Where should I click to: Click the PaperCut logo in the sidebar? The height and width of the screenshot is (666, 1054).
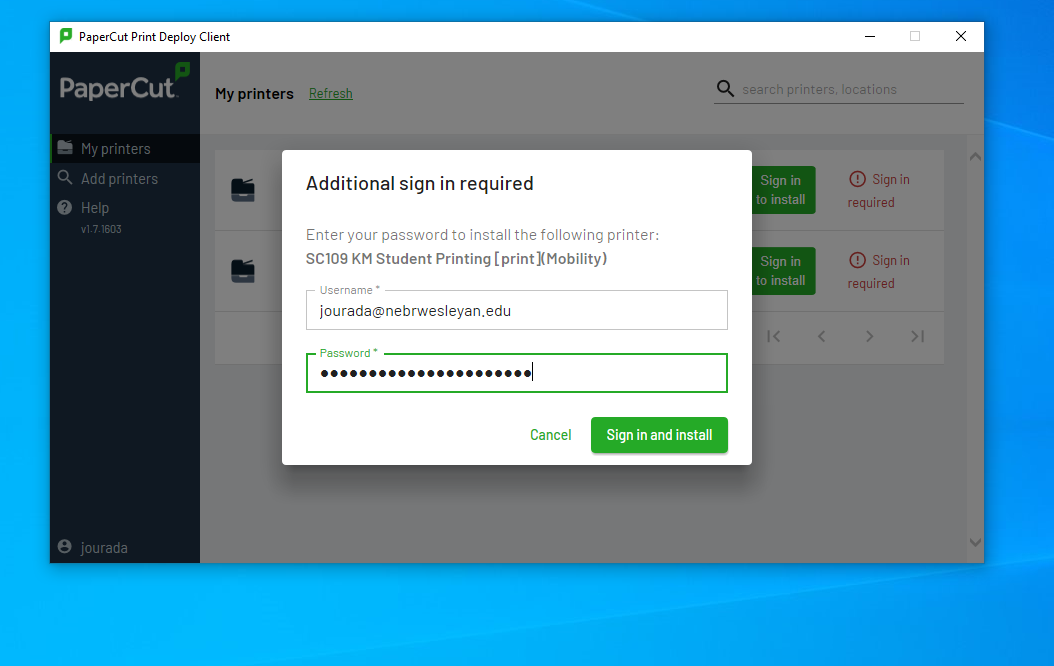(x=124, y=83)
